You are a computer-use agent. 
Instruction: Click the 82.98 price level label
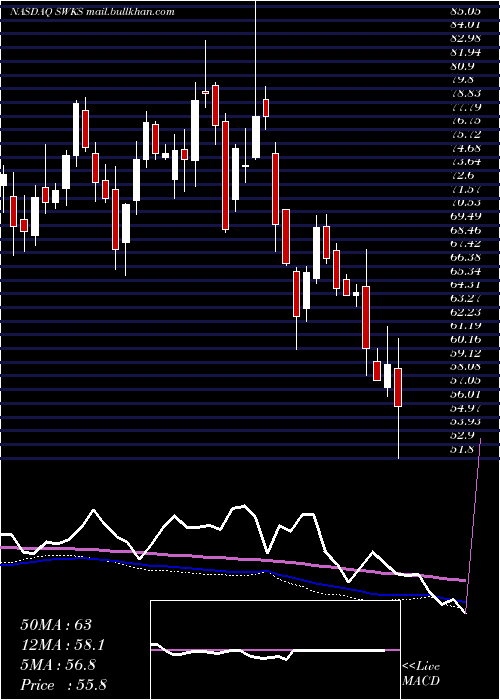[x=466, y=39]
